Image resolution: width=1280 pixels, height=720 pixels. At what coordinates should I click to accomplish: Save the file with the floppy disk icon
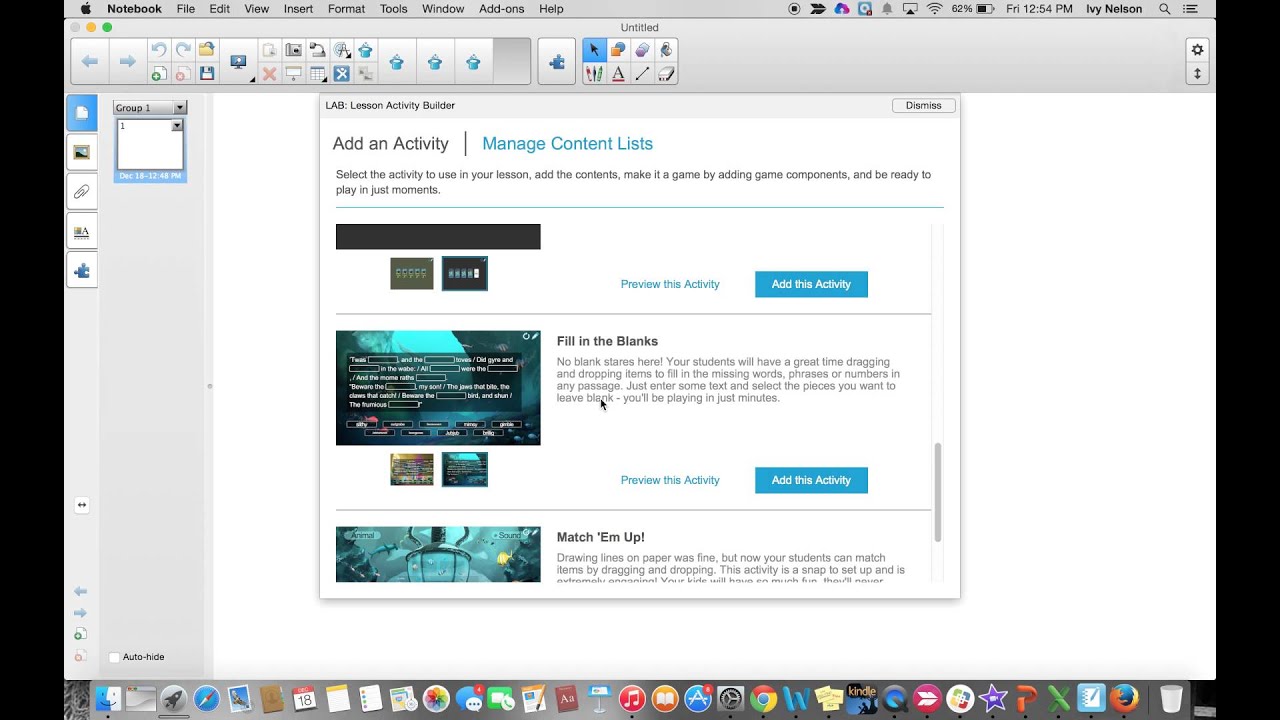coord(207,74)
